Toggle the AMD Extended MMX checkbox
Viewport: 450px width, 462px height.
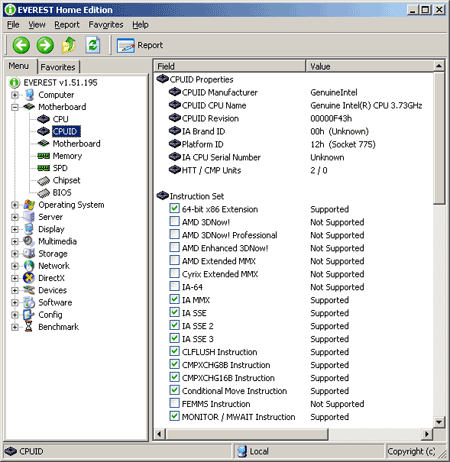(x=174, y=261)
